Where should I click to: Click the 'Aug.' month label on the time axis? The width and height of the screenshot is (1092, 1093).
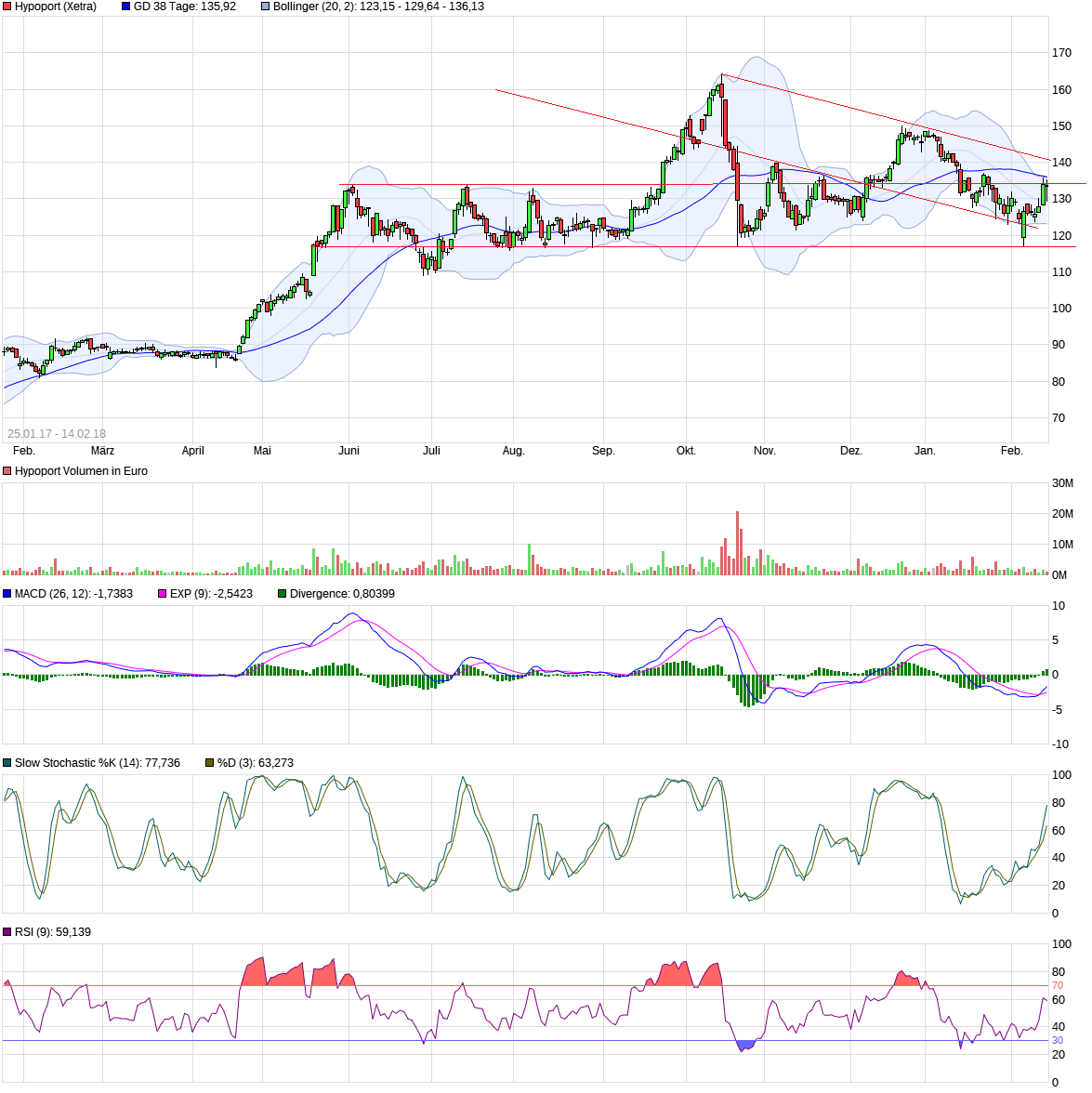(514, 451)
